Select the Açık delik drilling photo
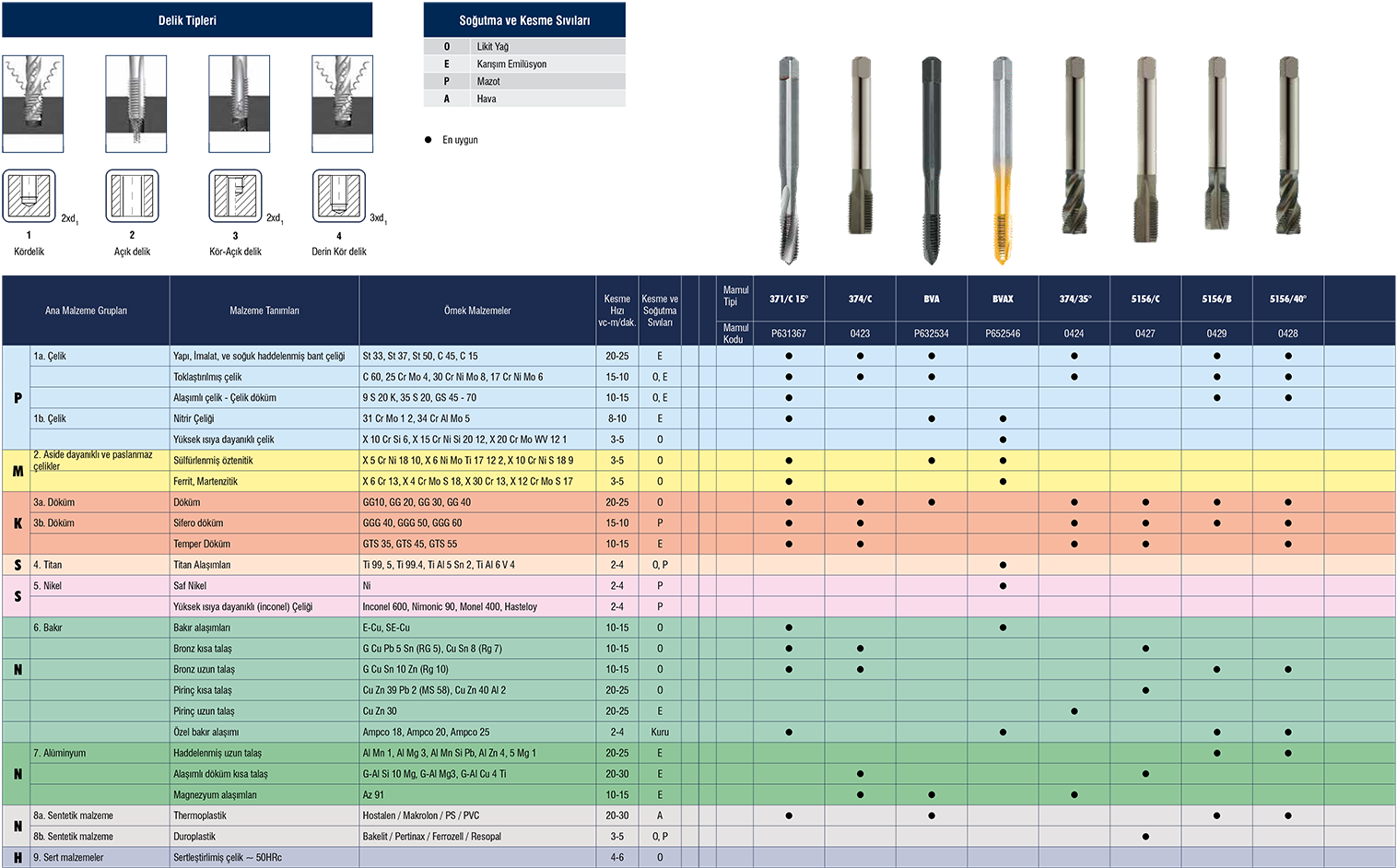 click(x=136, y=103)
